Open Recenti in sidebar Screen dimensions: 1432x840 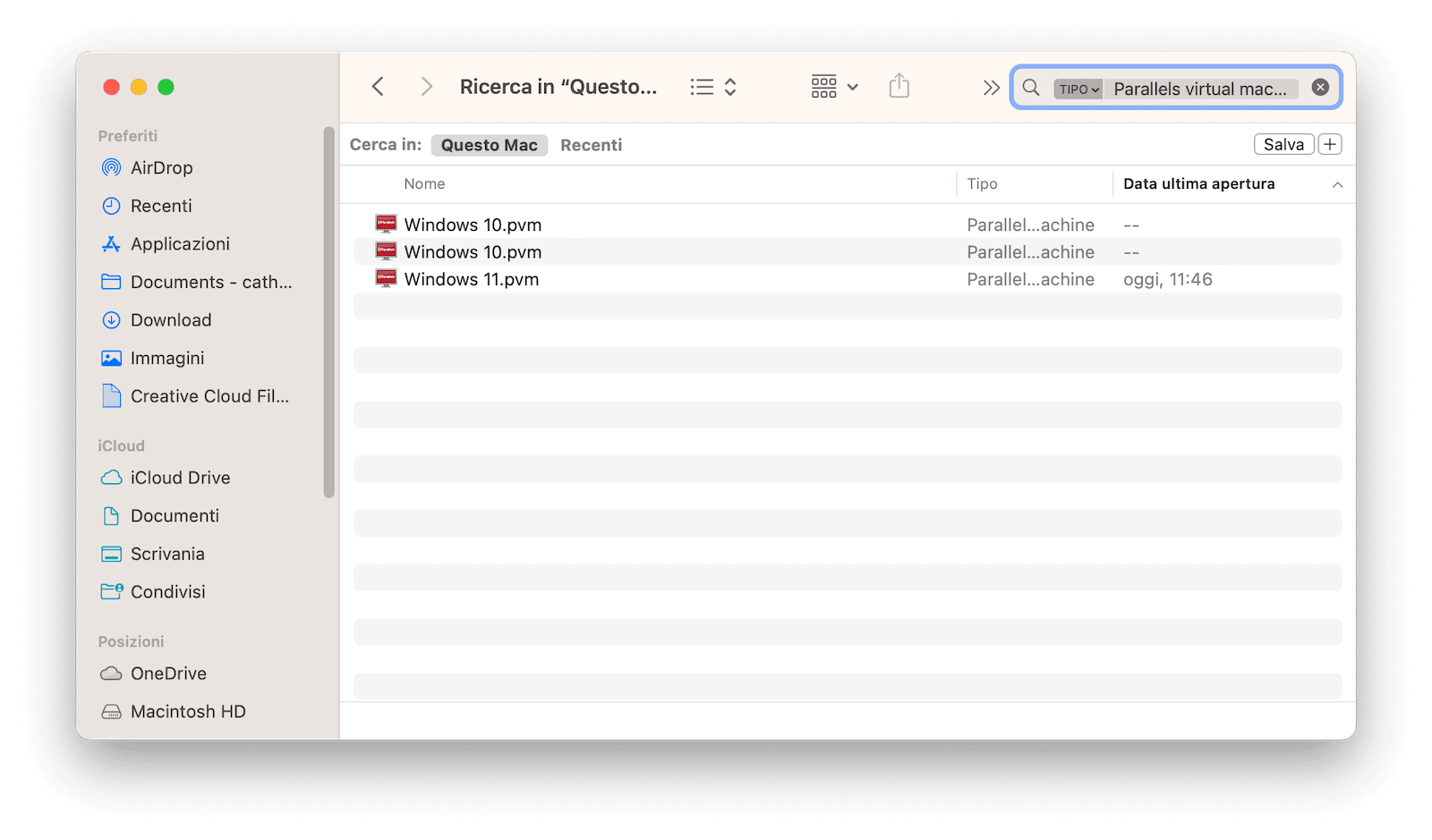[x=161, y=206]
